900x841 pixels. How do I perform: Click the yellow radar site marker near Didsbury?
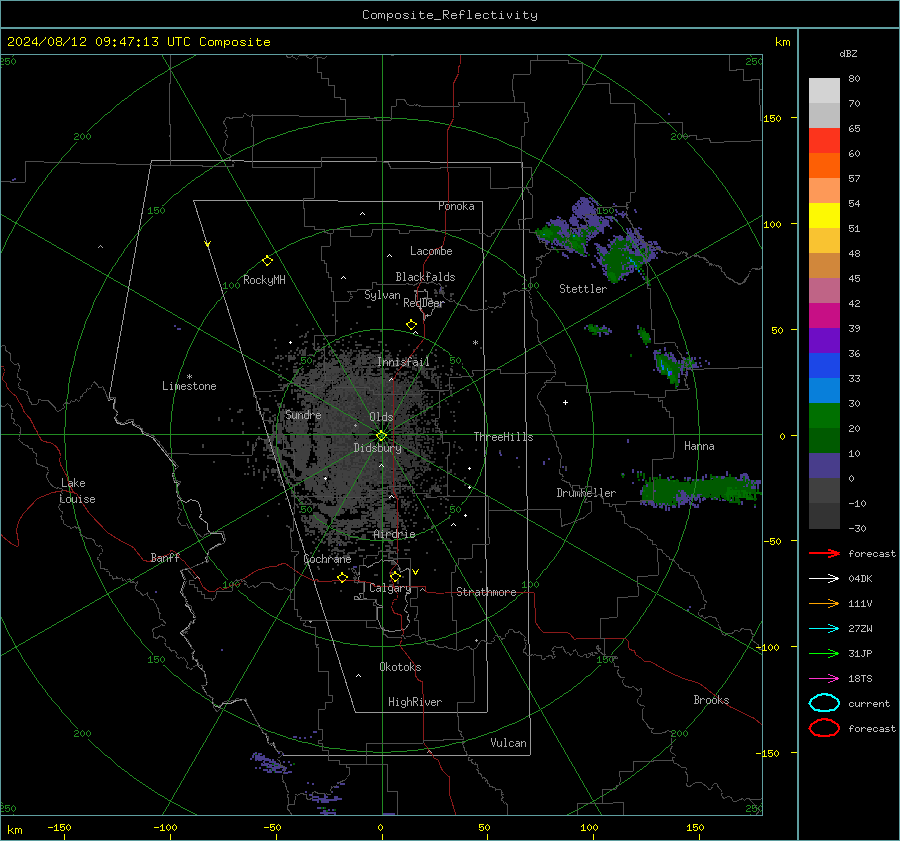click(381, 436)
